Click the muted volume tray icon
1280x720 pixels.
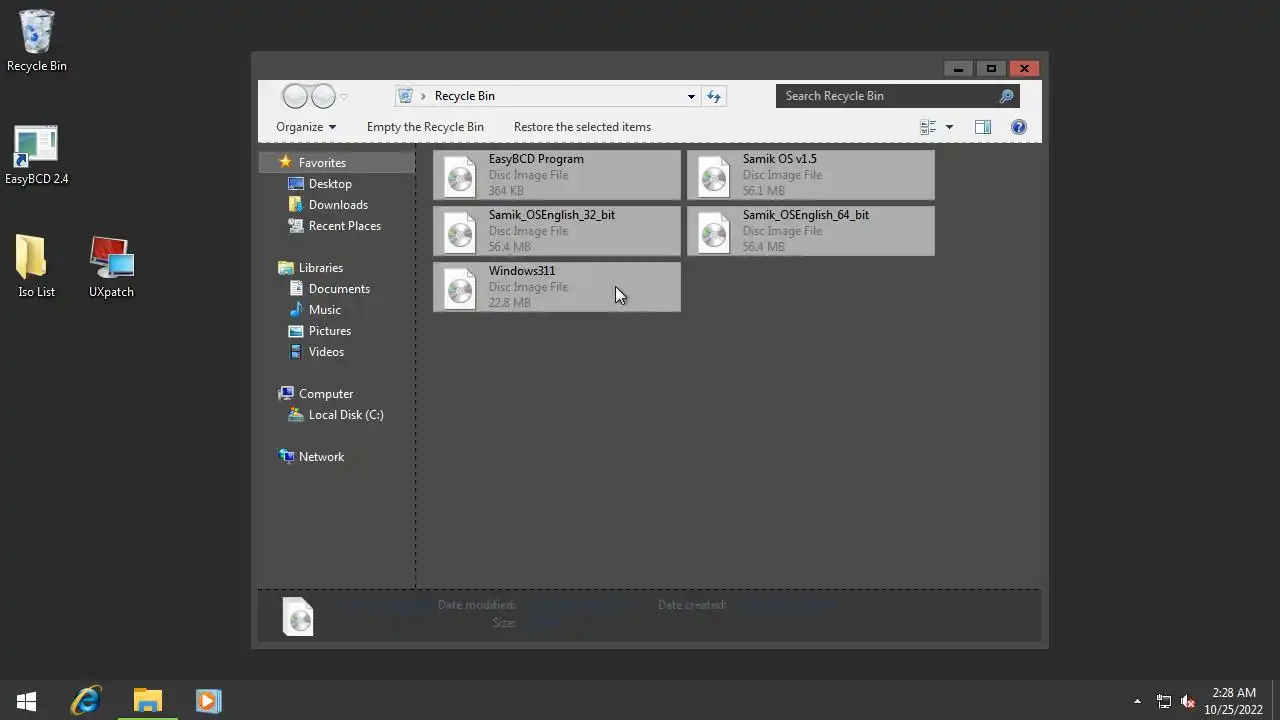[x=1188, y=702]
